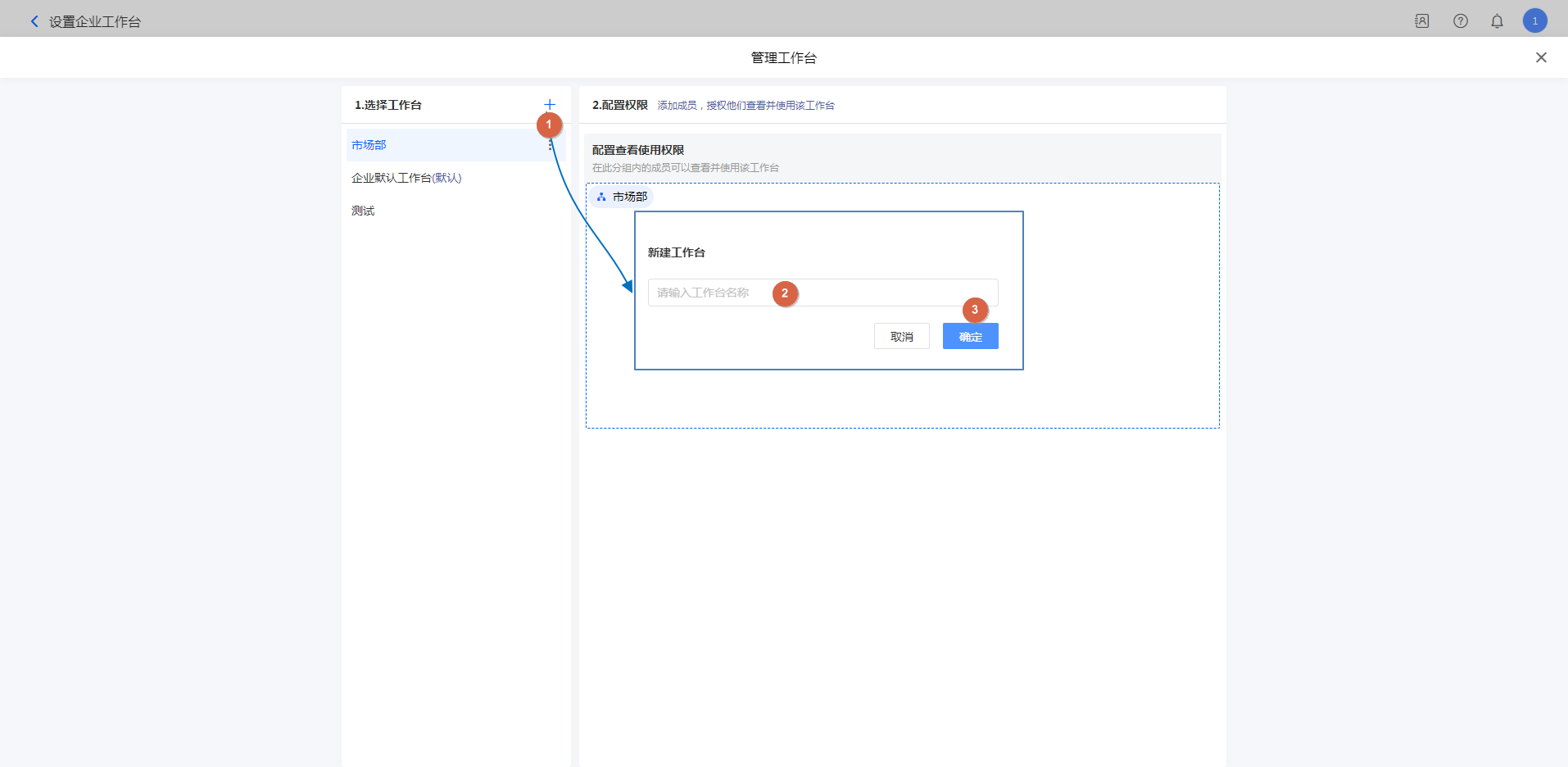This screenshot has height=767, width=1568.
Task: Open the contacts directory icon
Action: 1421,21
